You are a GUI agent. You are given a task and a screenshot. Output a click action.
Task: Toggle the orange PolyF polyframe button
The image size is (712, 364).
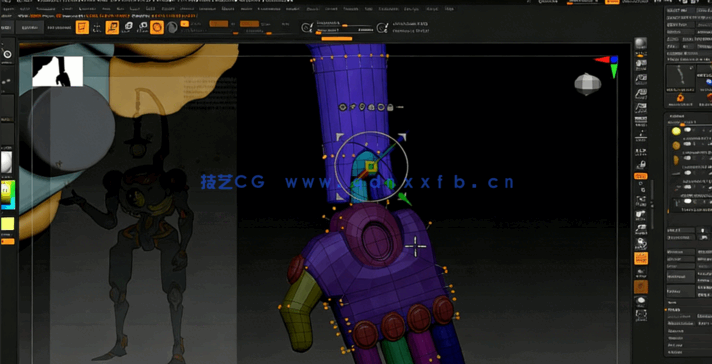tap(641, 258)
